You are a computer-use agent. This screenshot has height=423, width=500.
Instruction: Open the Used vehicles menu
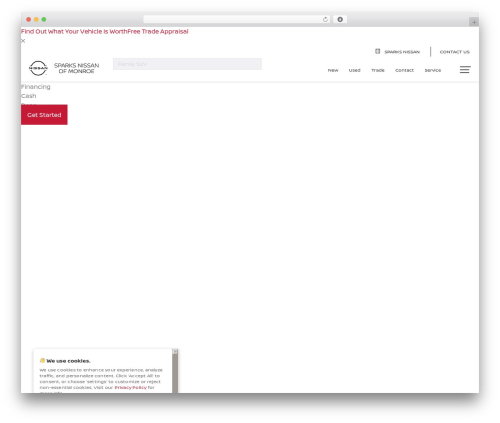coord(355,70)
